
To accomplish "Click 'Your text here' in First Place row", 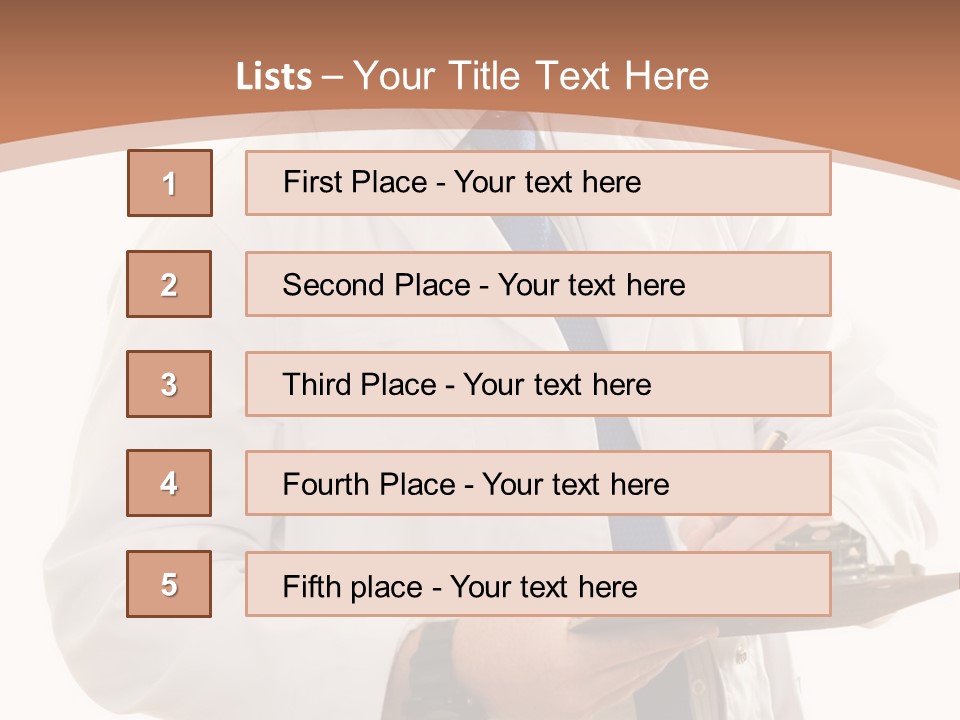I will [547, 182].
